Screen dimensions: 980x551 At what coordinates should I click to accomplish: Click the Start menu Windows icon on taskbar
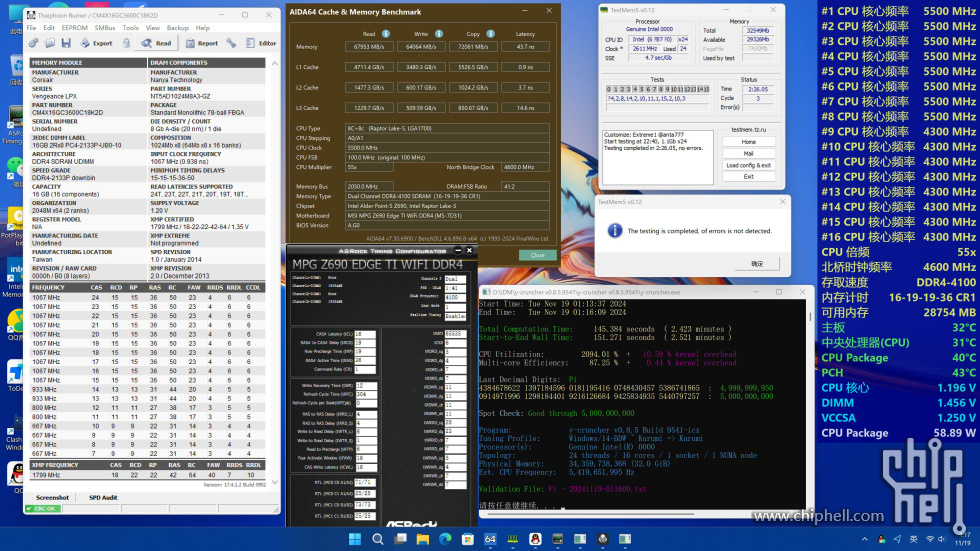354,539
